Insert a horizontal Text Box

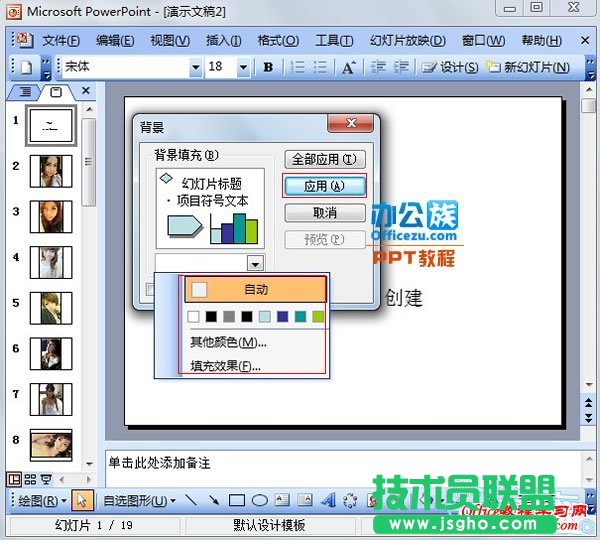pos(282,499)
